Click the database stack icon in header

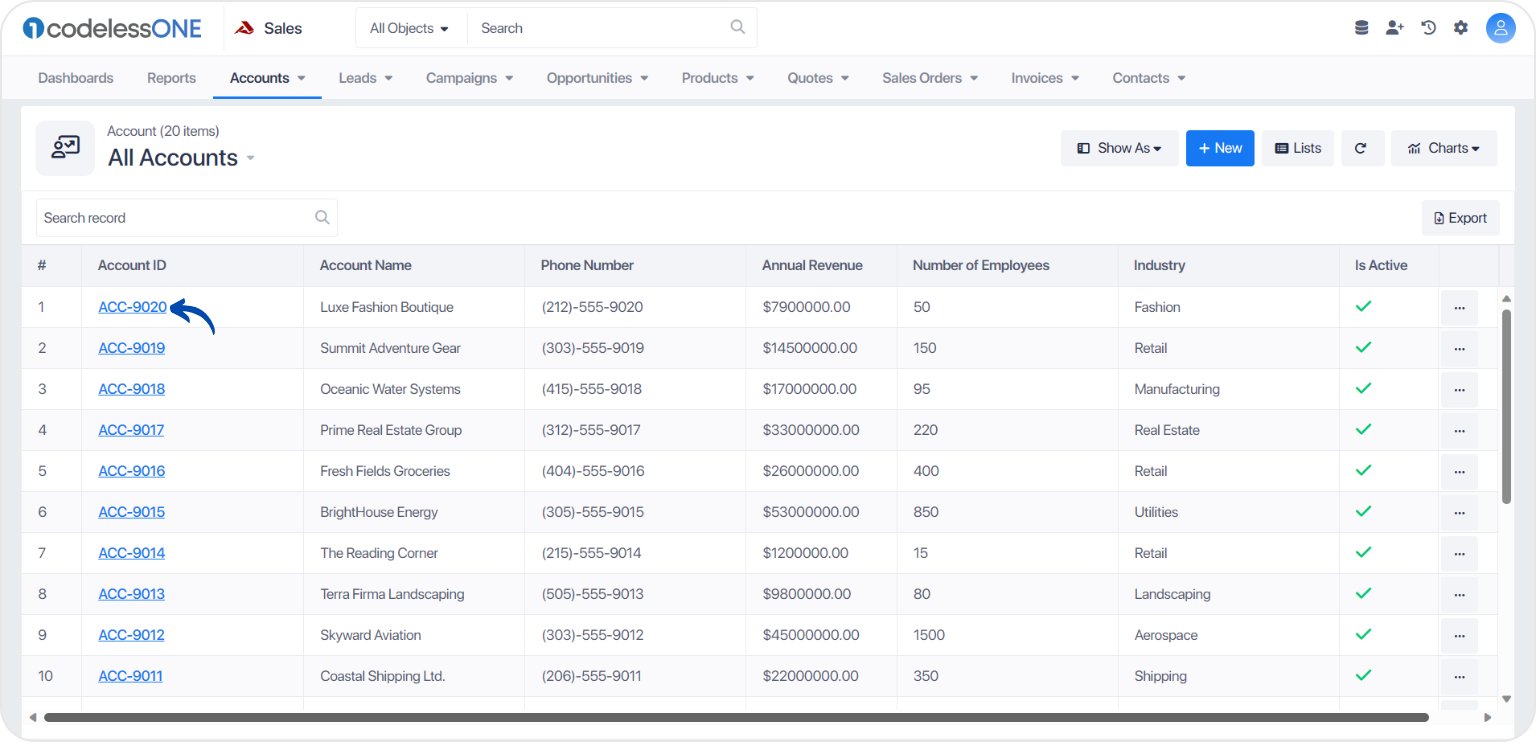(x=1361, y=28)
